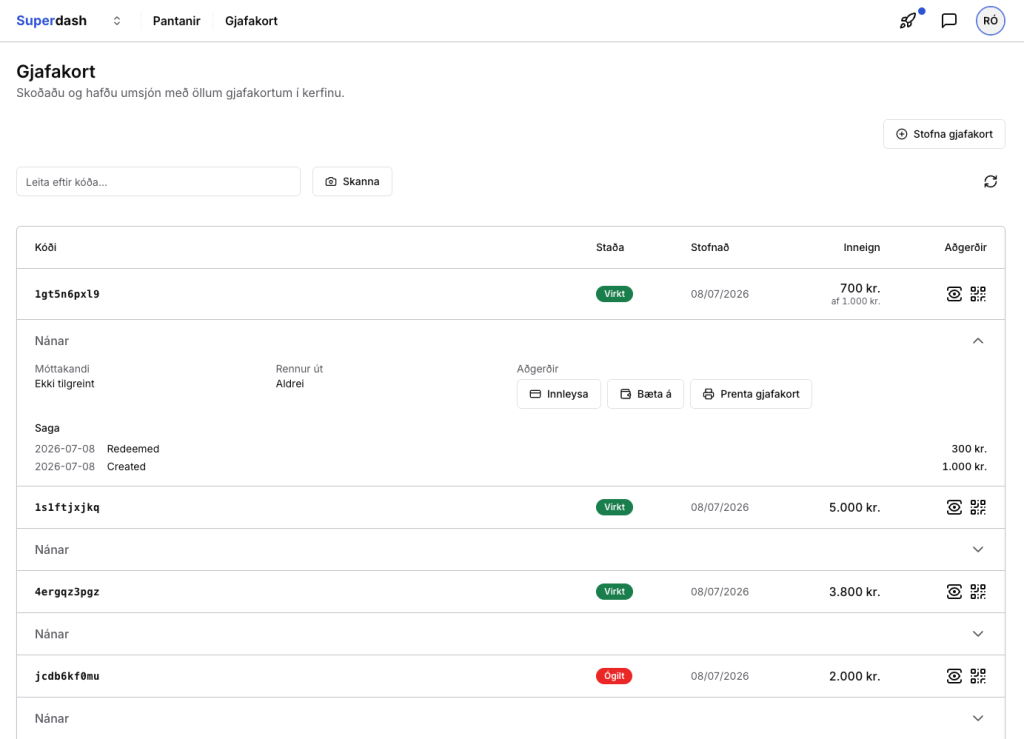
Task: Click the Kóði column header
Action: [x=46, y=247]
